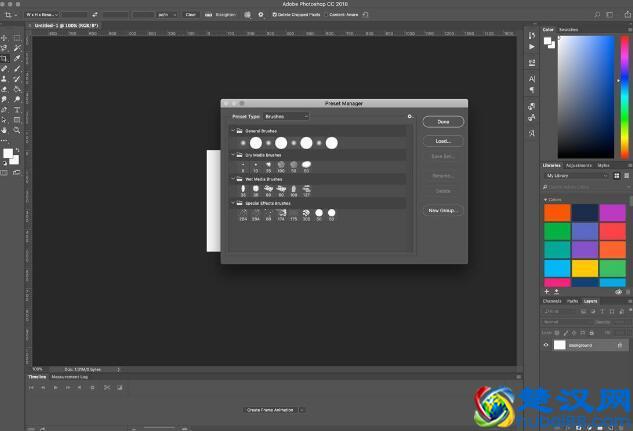This screenshot has height=431, width=633.
Task: Select the Crop tool in toolbar
Action: (x=5, y=59)
